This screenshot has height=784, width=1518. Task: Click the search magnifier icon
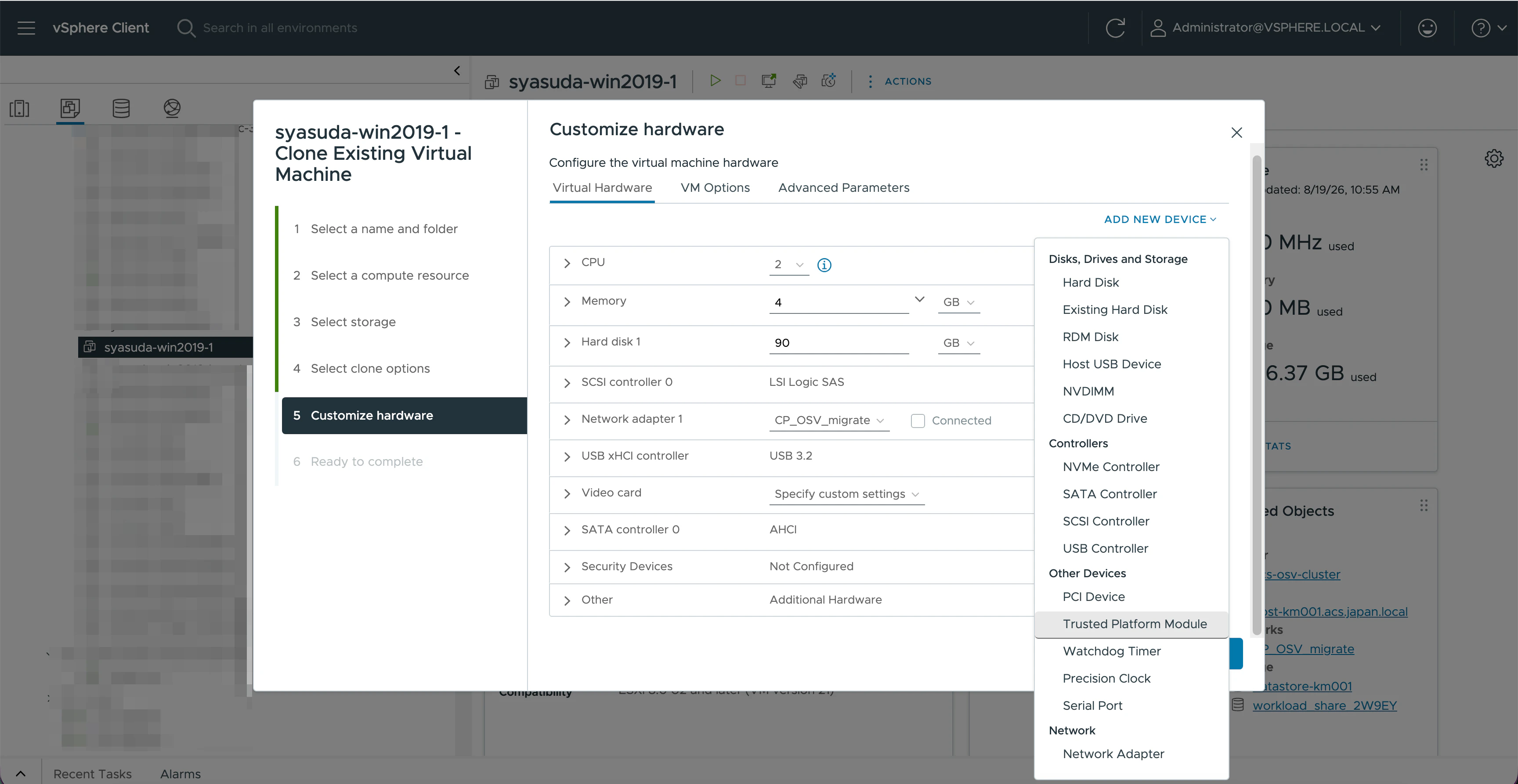pos(186,28)
